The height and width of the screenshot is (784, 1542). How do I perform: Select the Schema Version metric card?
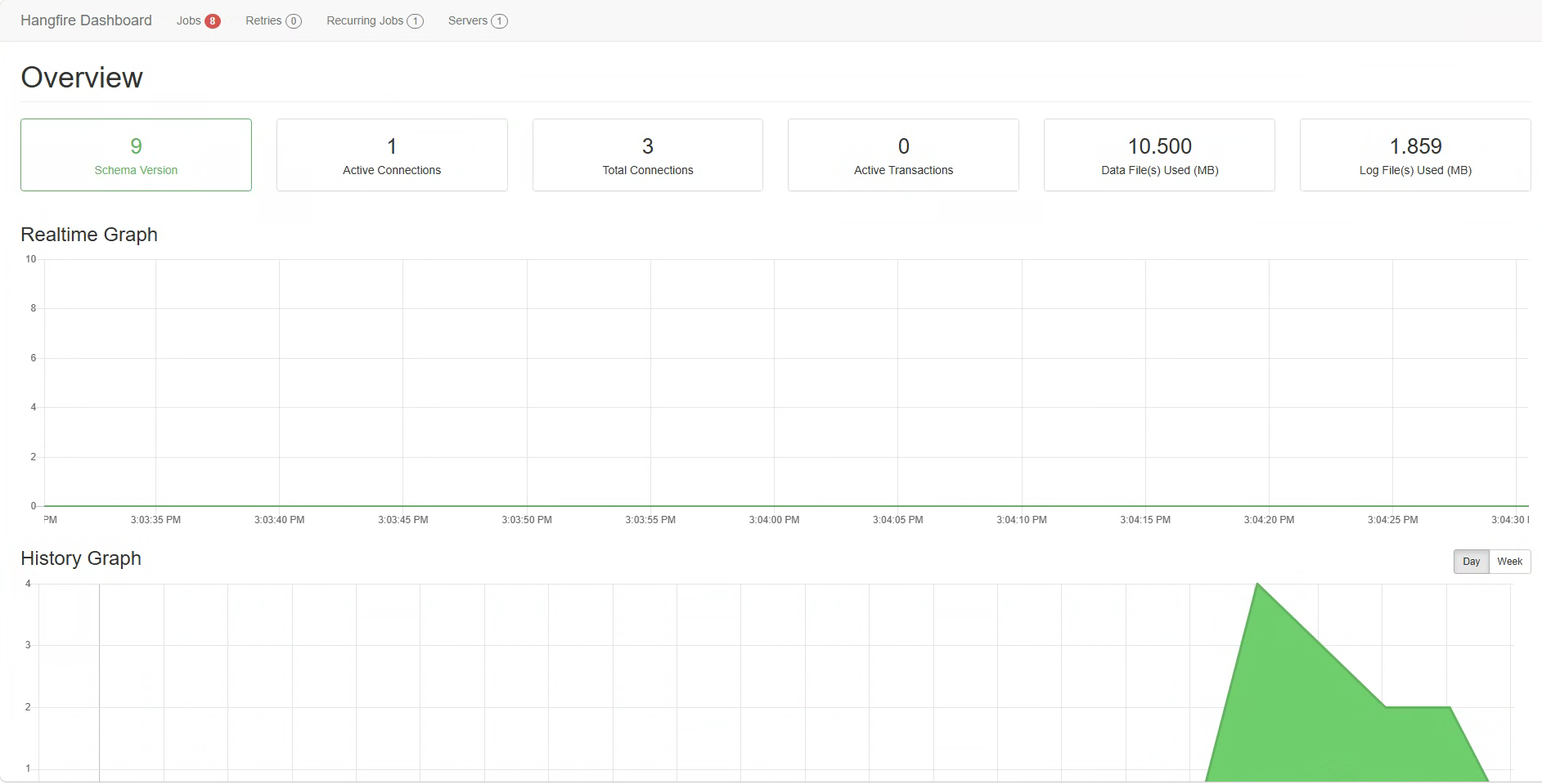[136, 155]
